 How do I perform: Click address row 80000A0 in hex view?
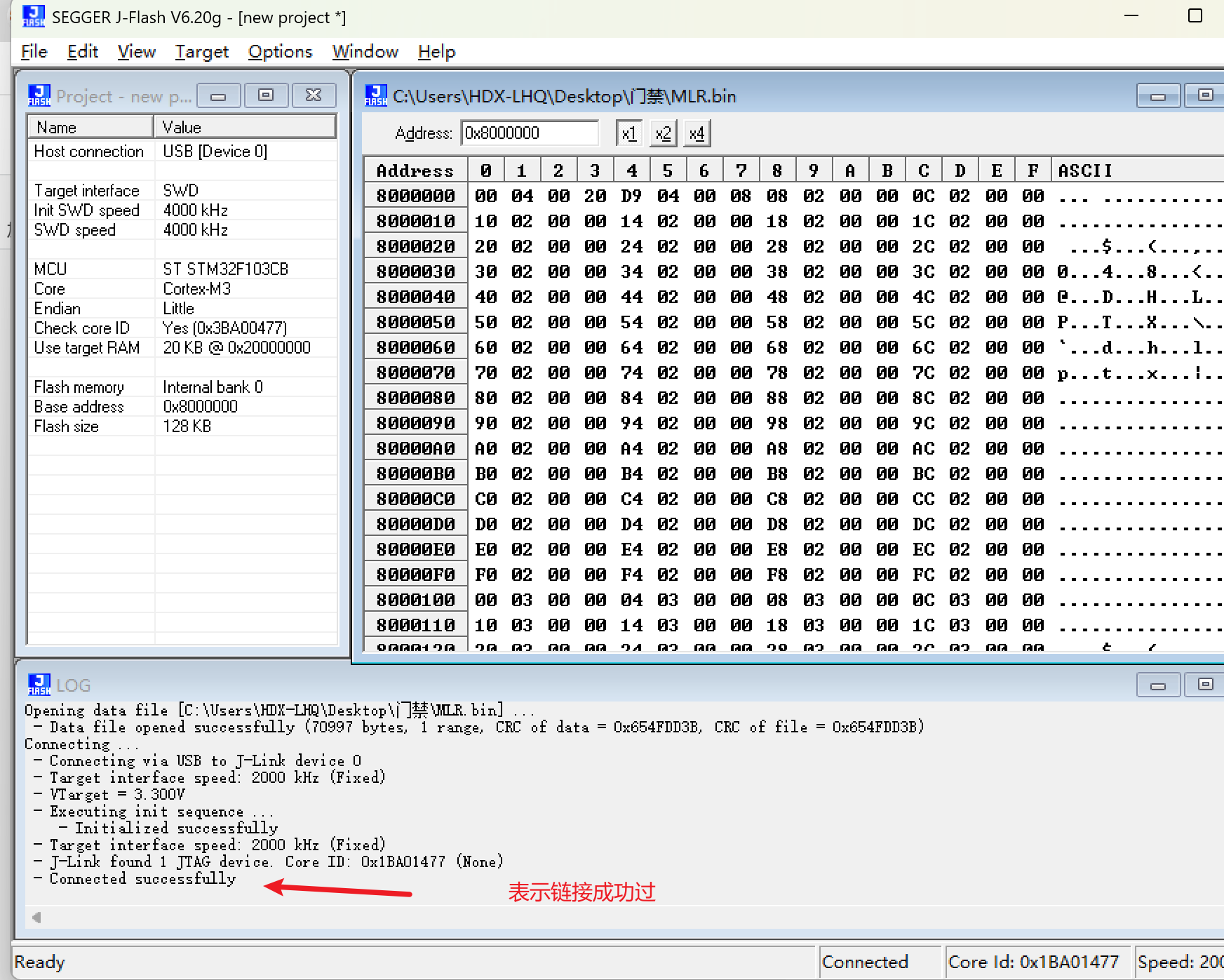(415, 448)
